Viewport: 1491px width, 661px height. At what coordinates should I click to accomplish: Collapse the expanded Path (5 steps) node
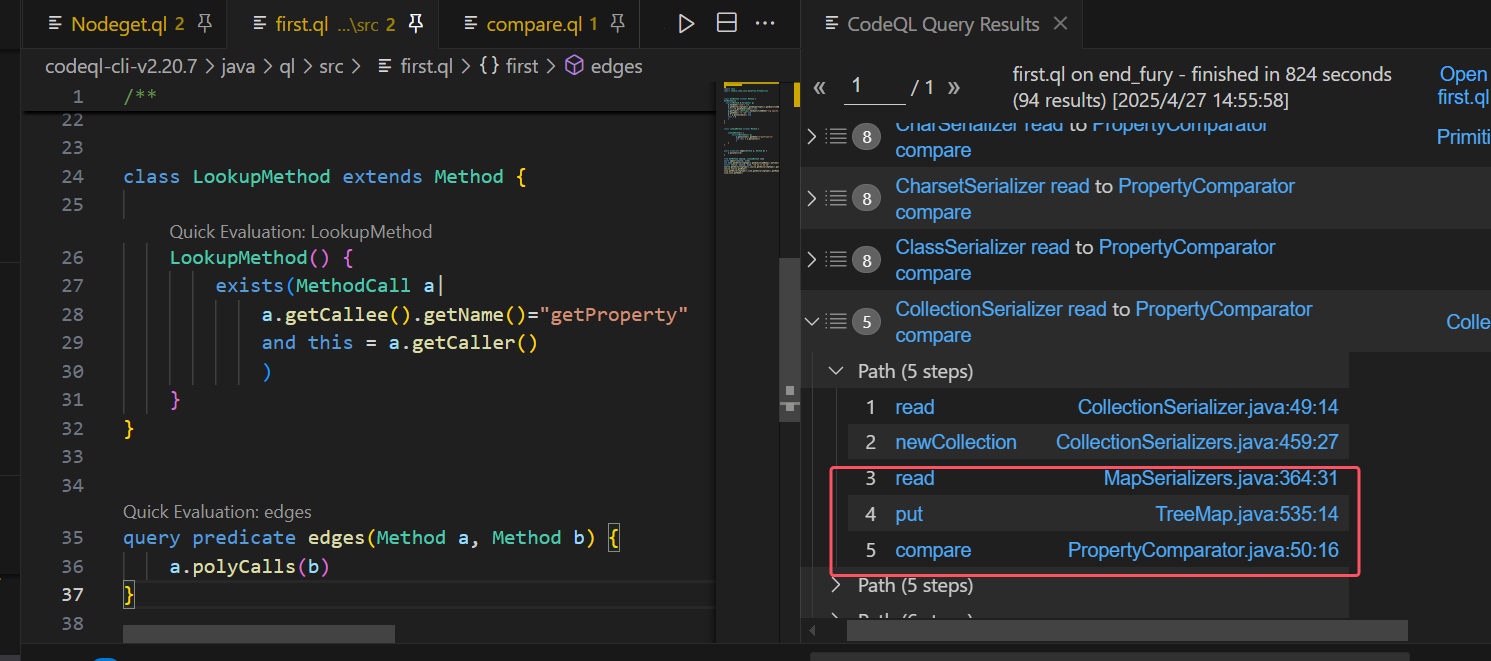point(836,371)
